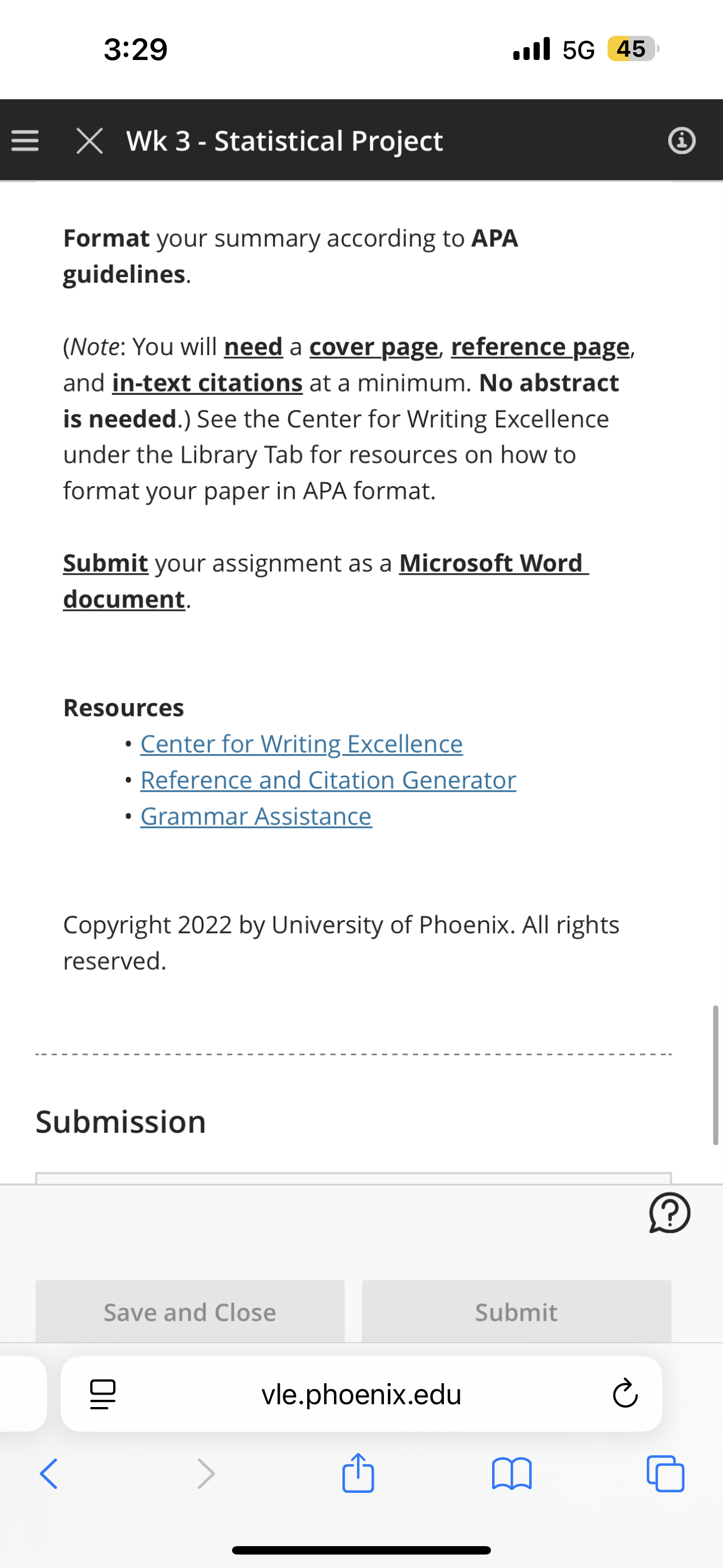Tap the Safari forward arrow

pyautogui.click(x=206, y=1474)
